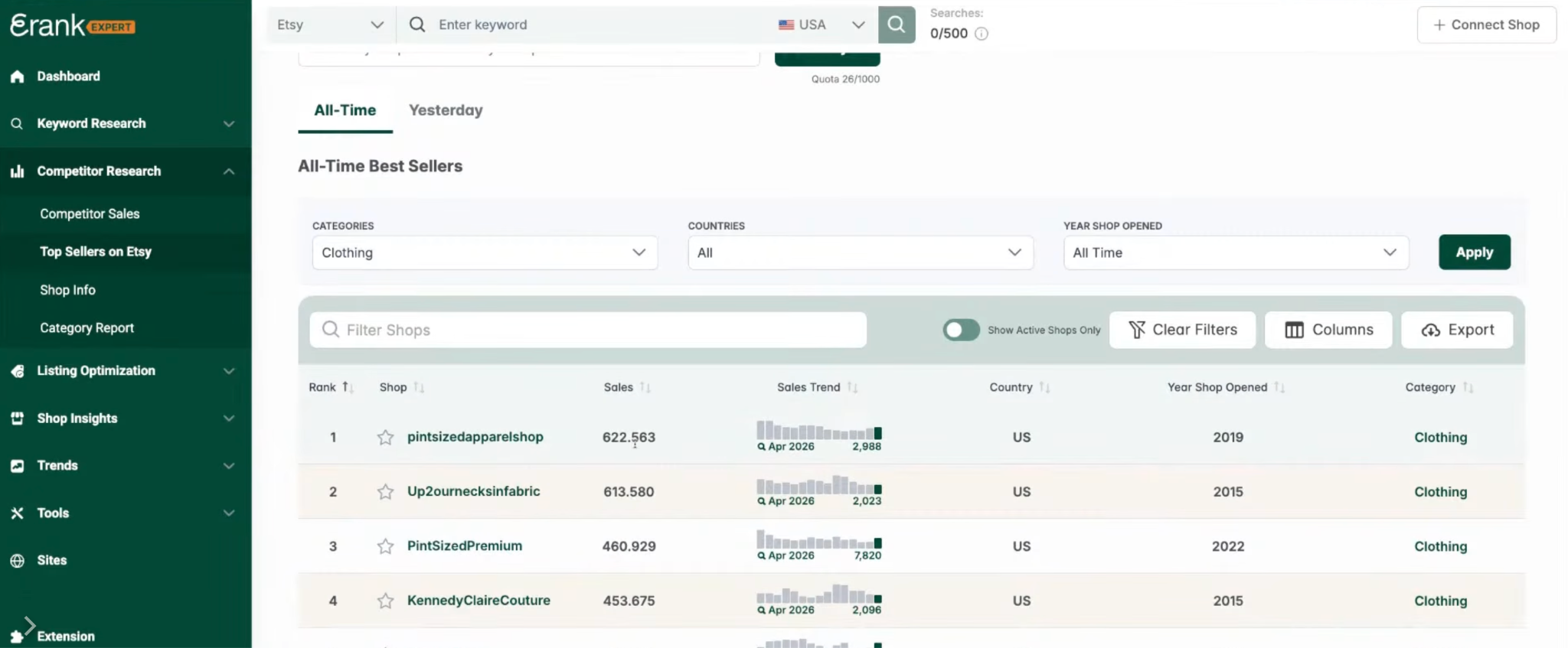Click the Sites globe icon
This screenshot has height=648, width=1568.
[x=17, y=560]
